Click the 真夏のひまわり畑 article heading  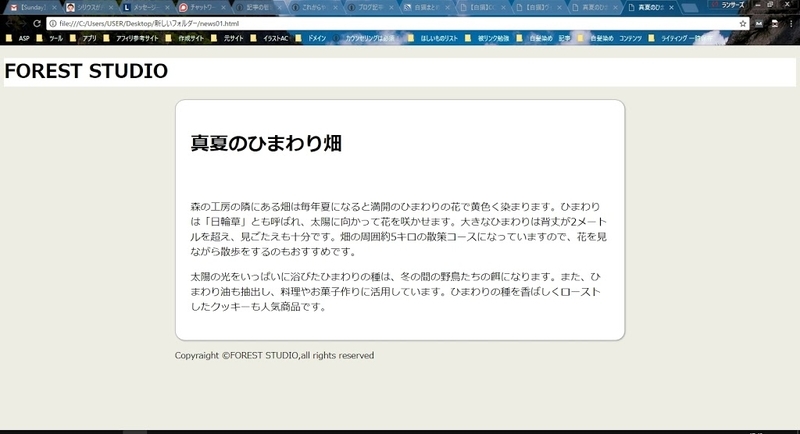pyautogui.click(x=267, y=144)
